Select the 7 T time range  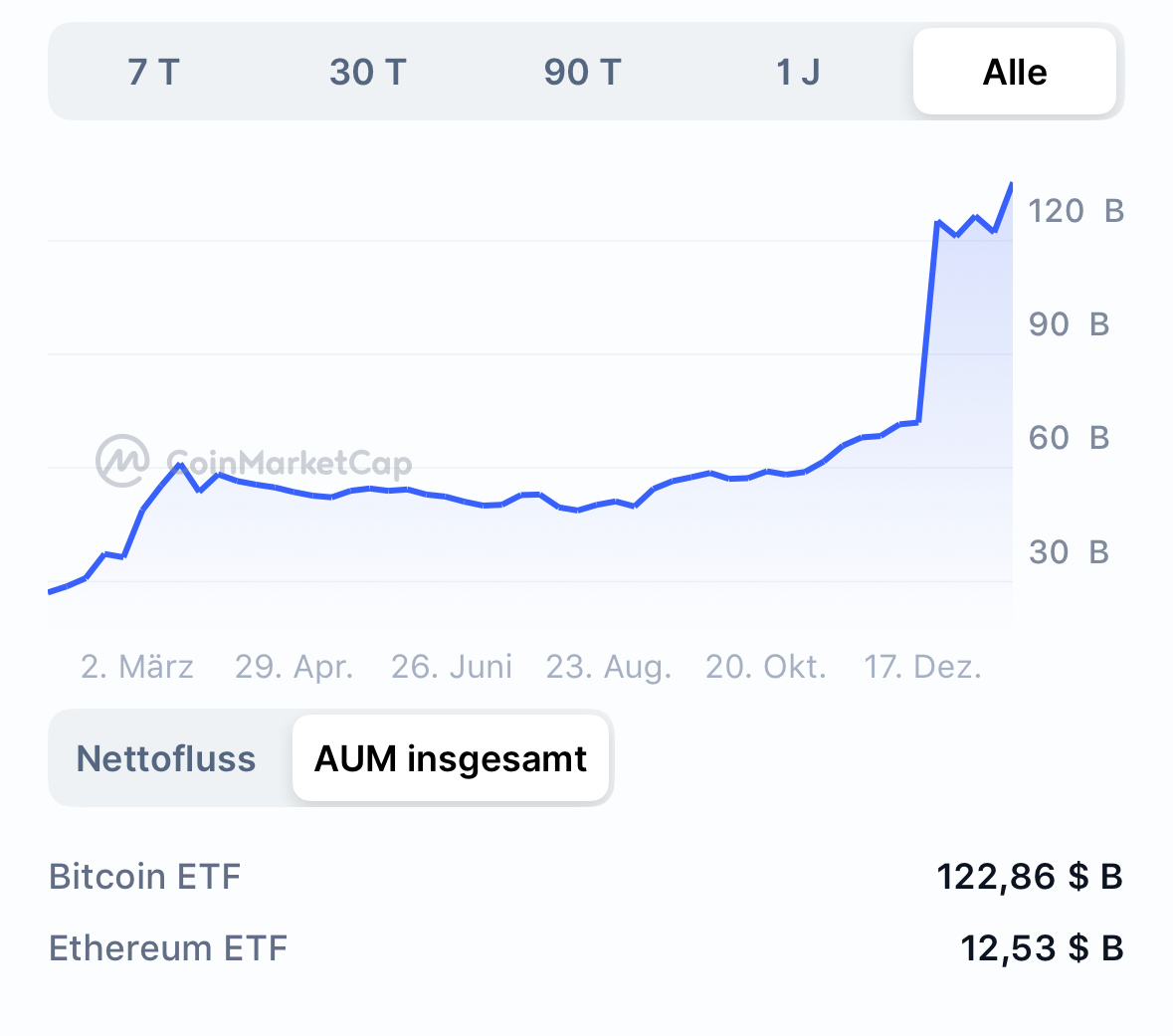pos(154,71)
